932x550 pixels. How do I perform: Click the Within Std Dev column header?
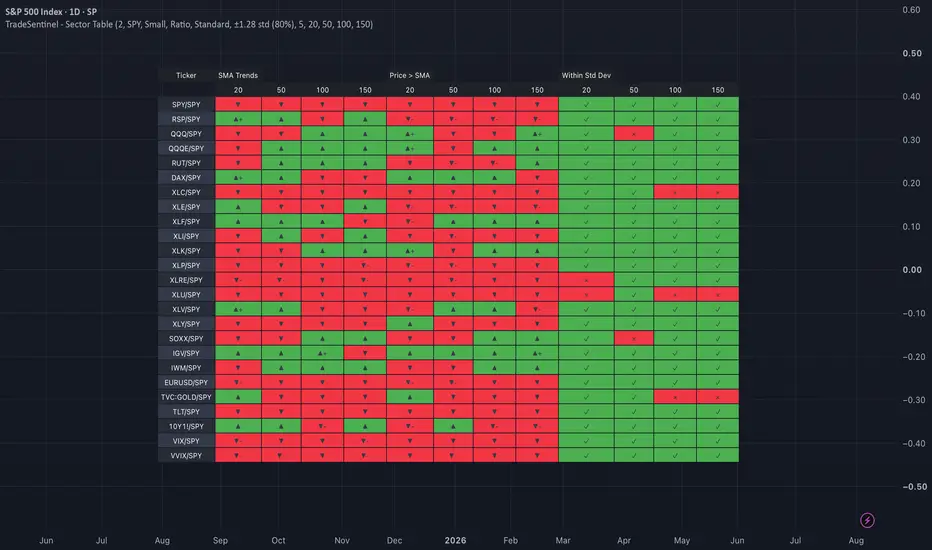point(586,76)
